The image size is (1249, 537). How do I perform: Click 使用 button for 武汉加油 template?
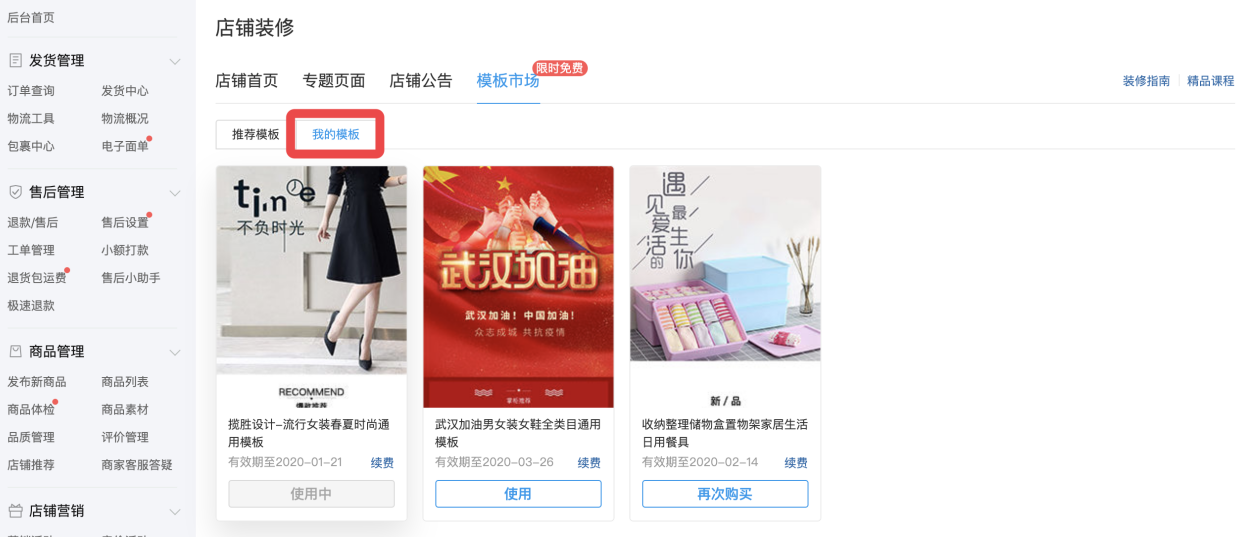coord(518,494)
